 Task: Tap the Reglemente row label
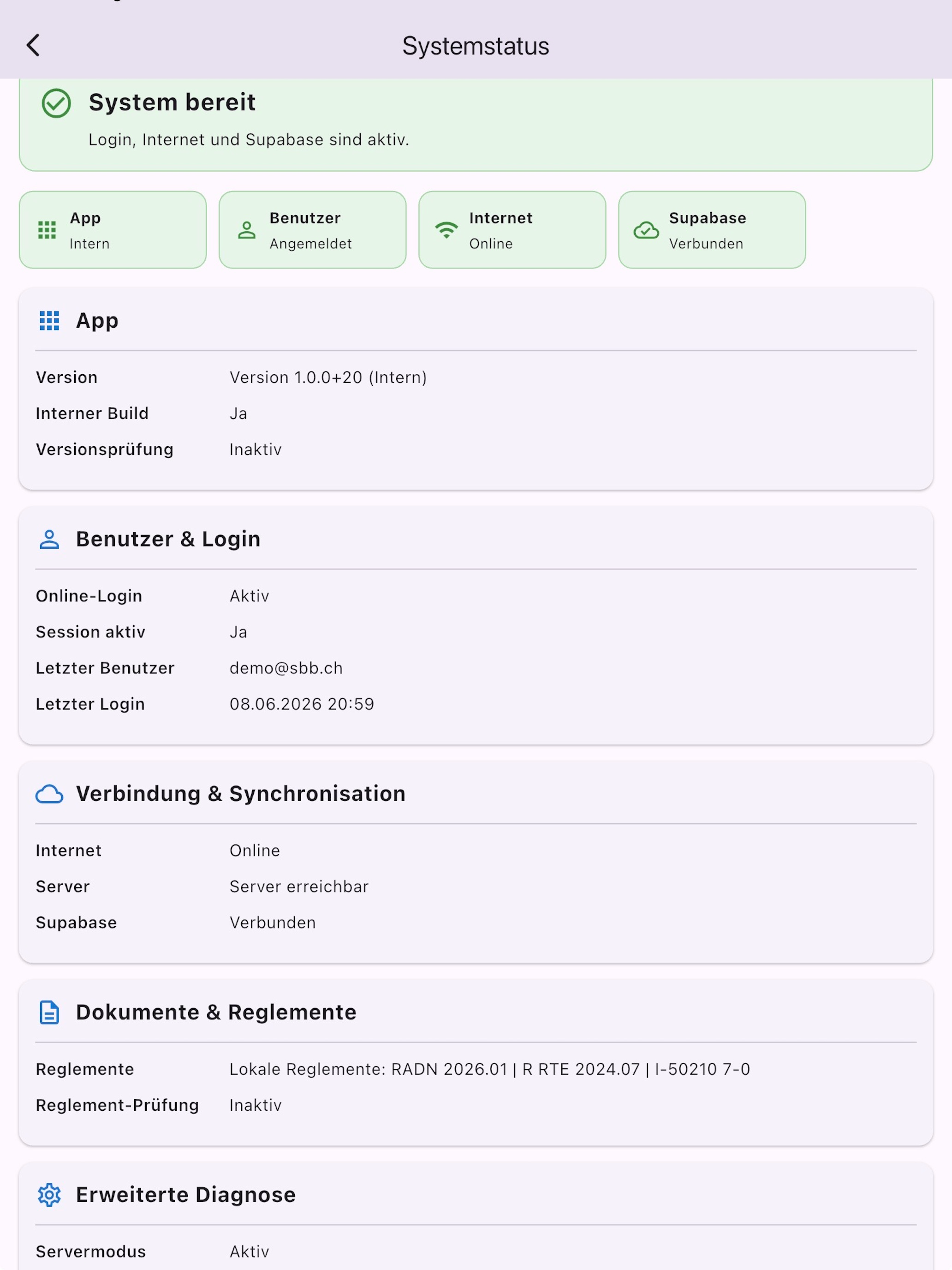tap(85, 1069)
